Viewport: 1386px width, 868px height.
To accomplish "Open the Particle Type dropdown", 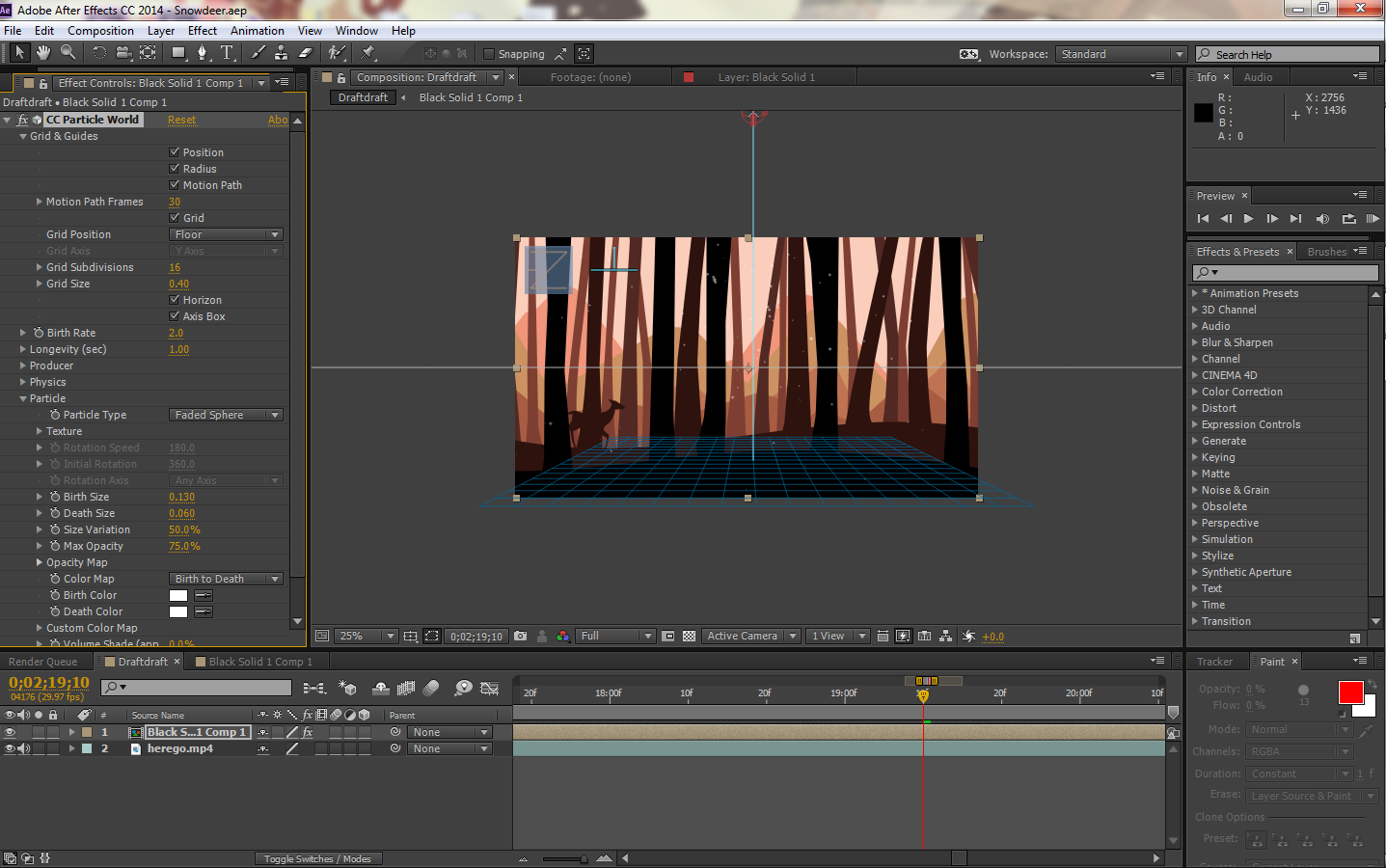I will pyautogui.click(x=226, y=415).
